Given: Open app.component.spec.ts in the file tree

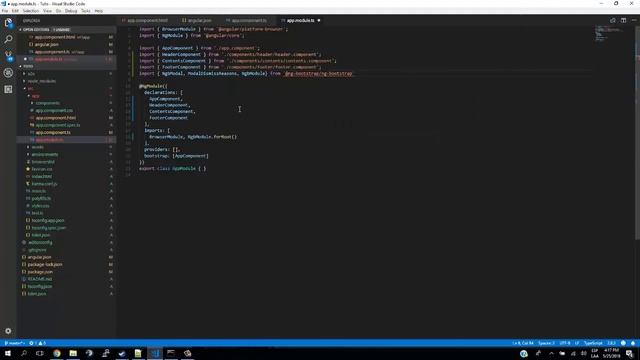Looking at the screenshot, I should 58,125.
